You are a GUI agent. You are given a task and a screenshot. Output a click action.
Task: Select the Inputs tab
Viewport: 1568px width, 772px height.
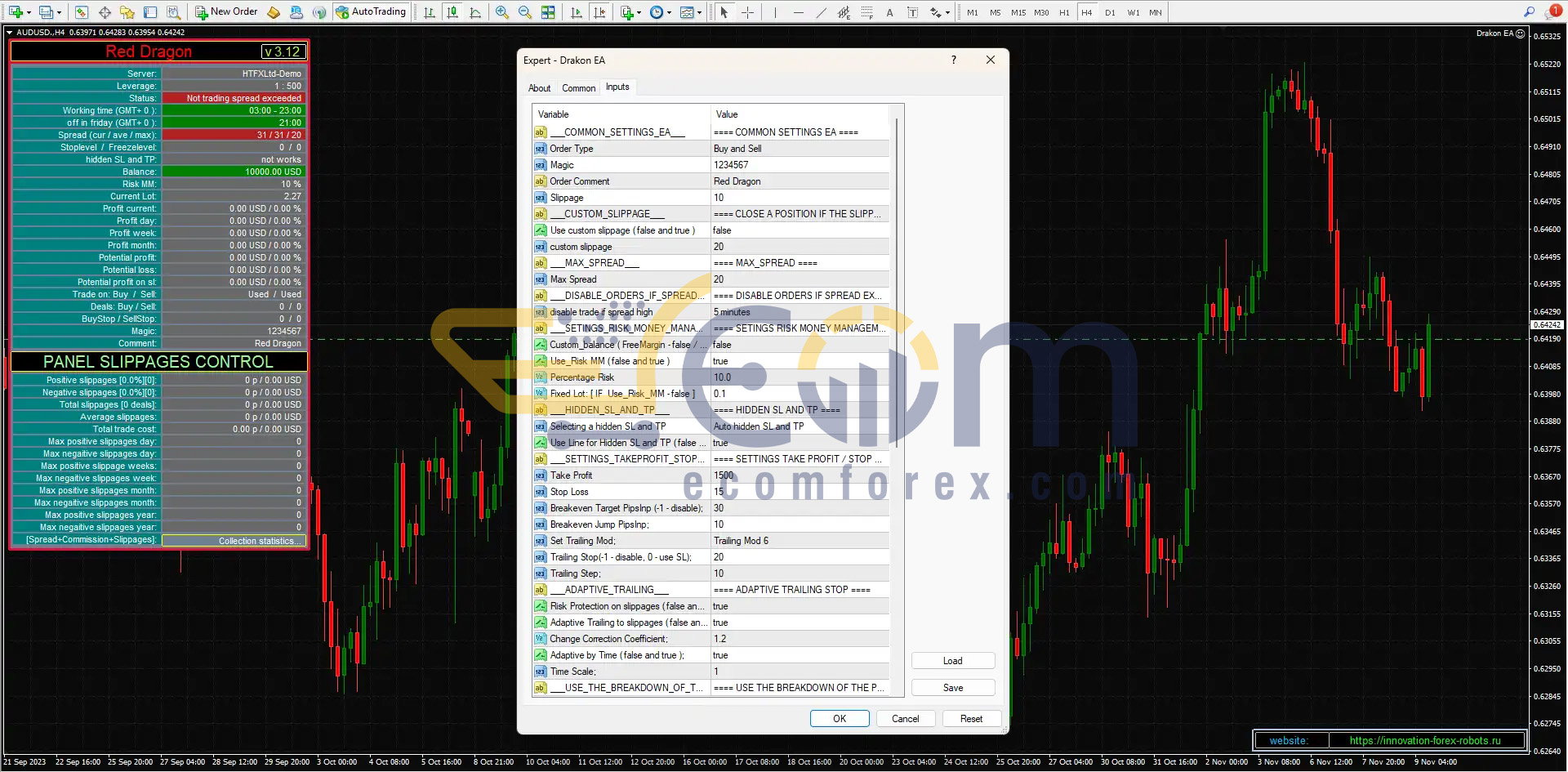tap(617, 87)
